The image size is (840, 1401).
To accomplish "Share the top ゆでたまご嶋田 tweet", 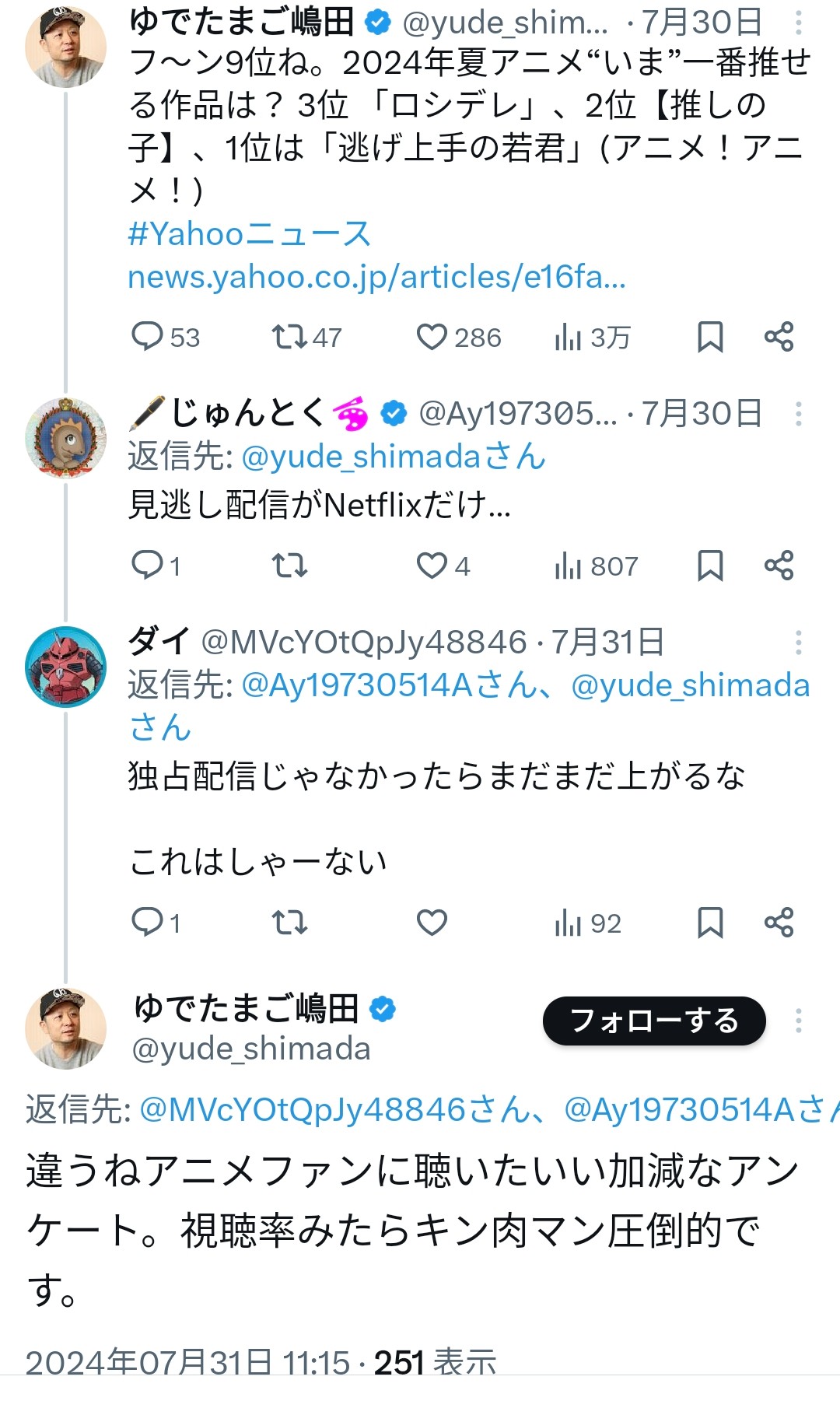I will coord(779,337).
